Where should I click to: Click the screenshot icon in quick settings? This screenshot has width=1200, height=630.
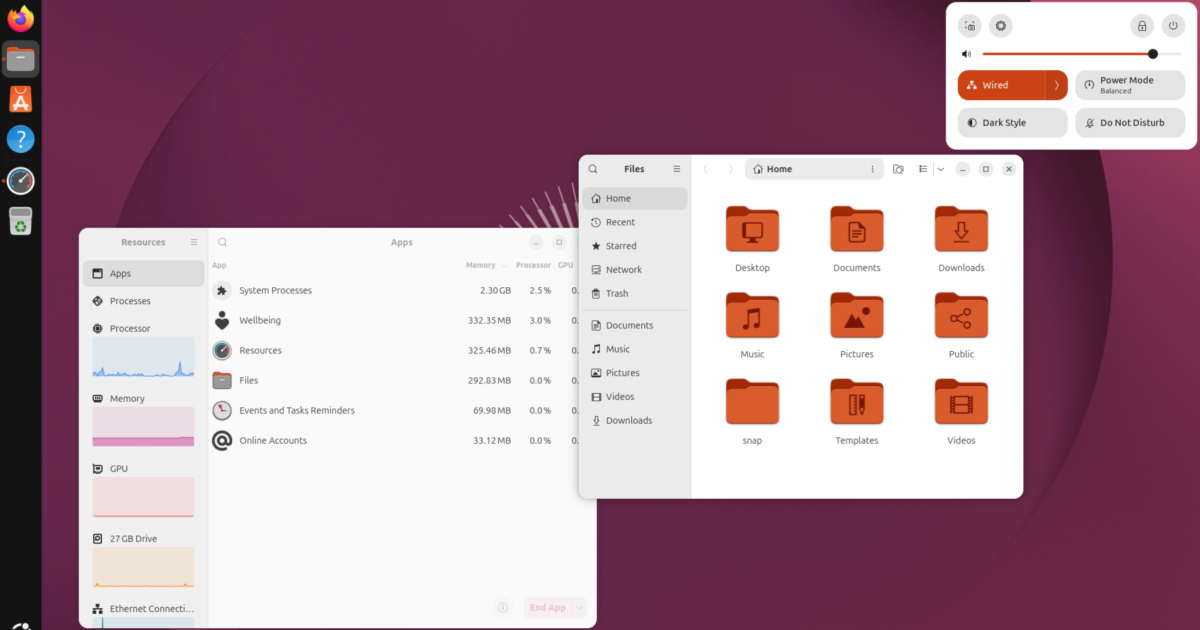point(969,26)
